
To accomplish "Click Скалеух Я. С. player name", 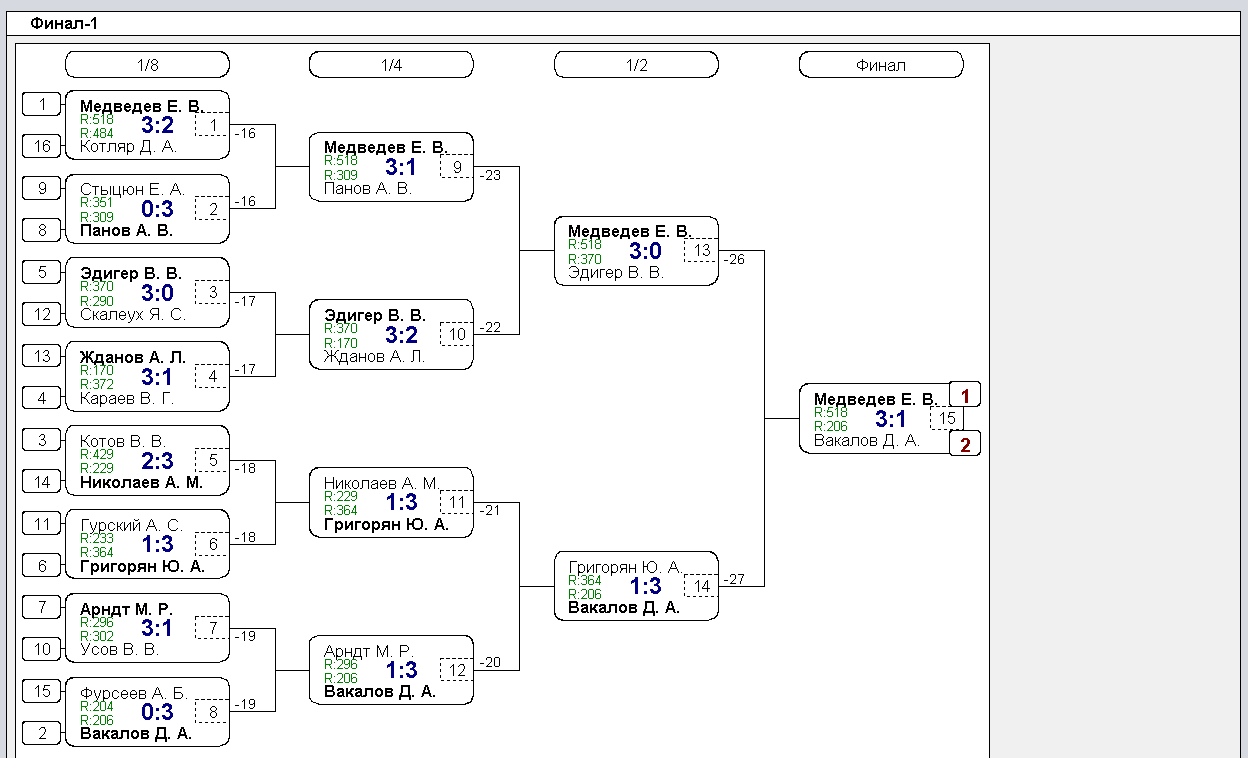I will 133,314.
